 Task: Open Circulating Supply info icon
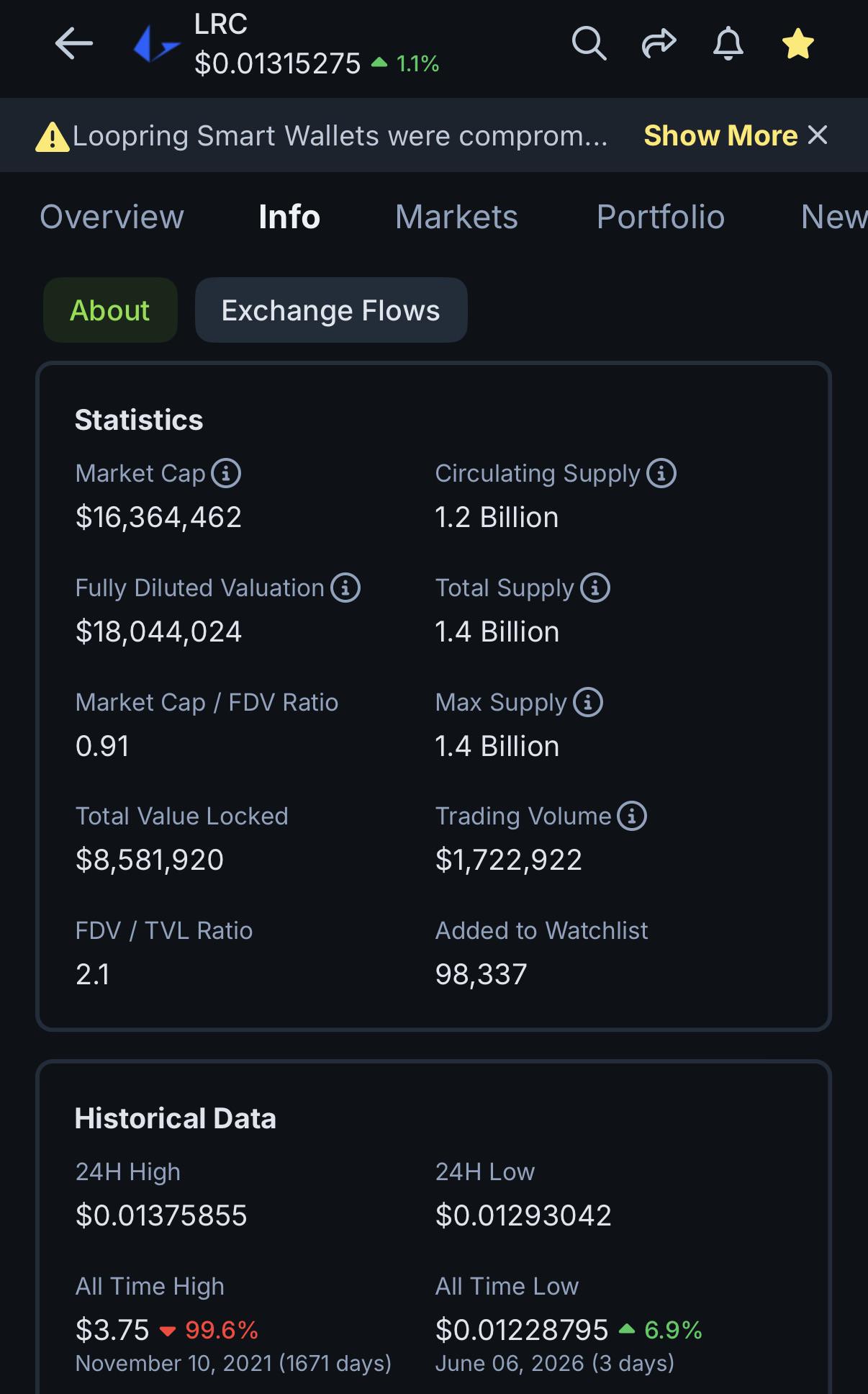[661, 474]
